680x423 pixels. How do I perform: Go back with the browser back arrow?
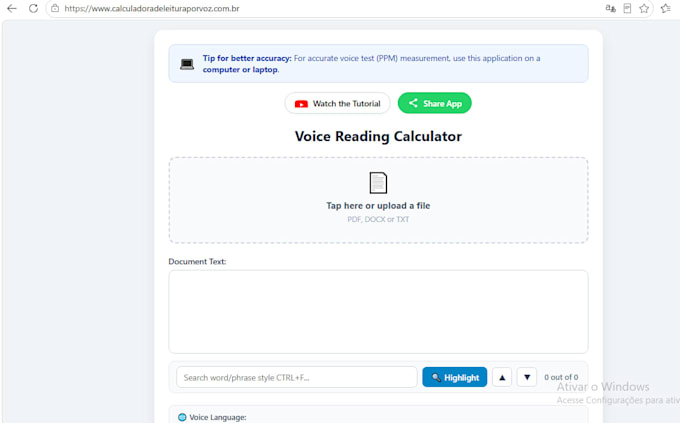pyautogui.click(x=12, y=8)
